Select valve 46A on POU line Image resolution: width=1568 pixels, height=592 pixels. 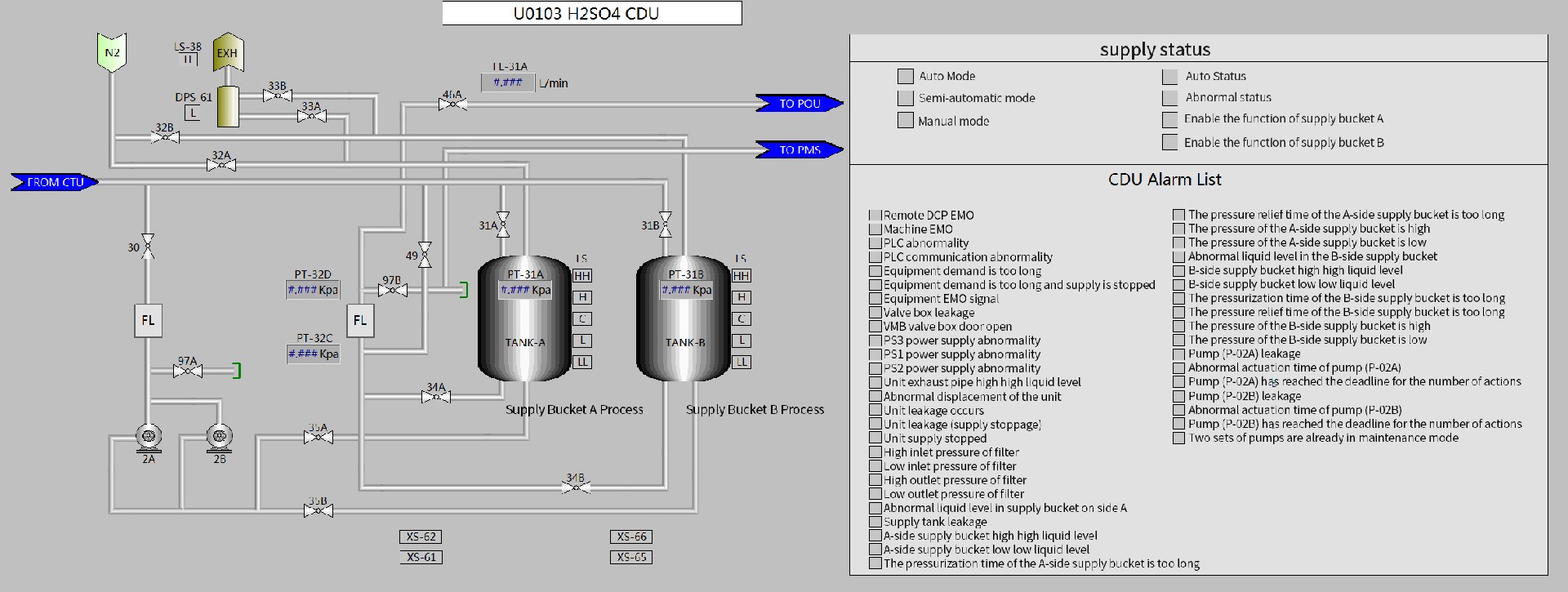tap(452, 104)
